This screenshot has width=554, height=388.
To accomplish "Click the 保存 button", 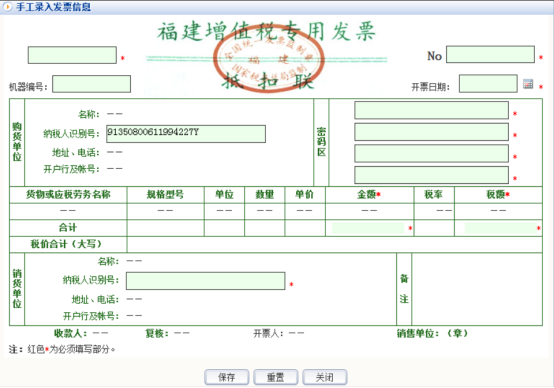I will 226,377.
